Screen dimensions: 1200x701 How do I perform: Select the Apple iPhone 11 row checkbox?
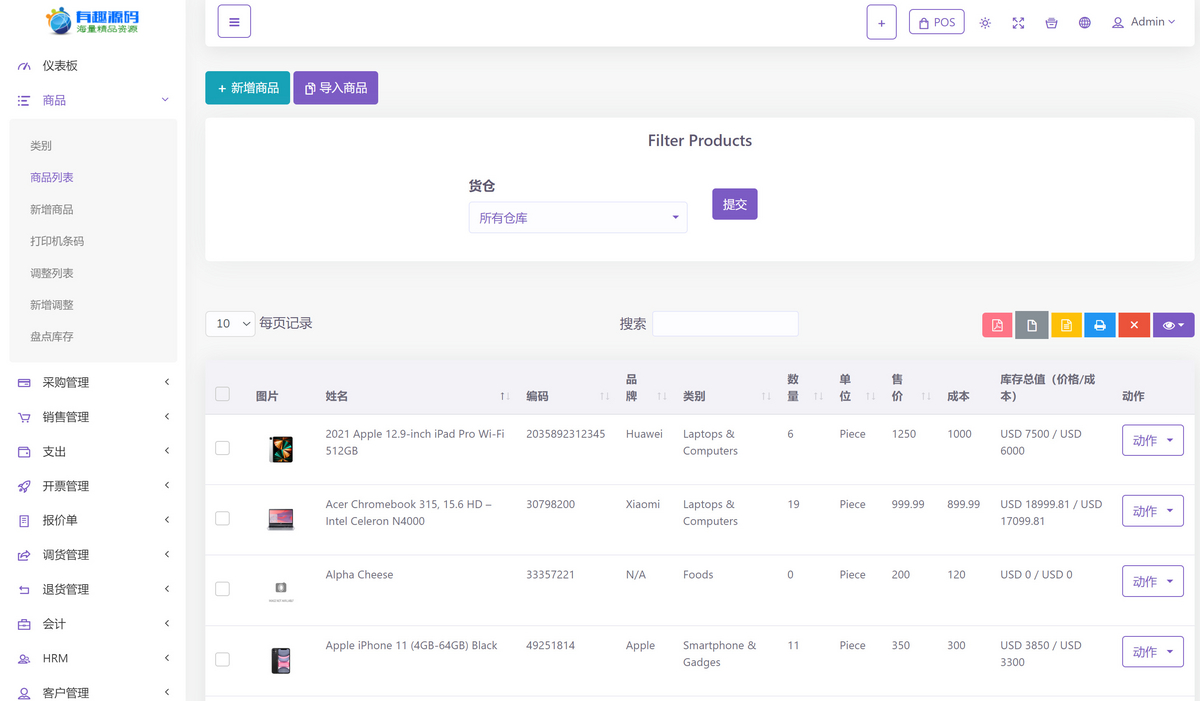click(222, 659)
